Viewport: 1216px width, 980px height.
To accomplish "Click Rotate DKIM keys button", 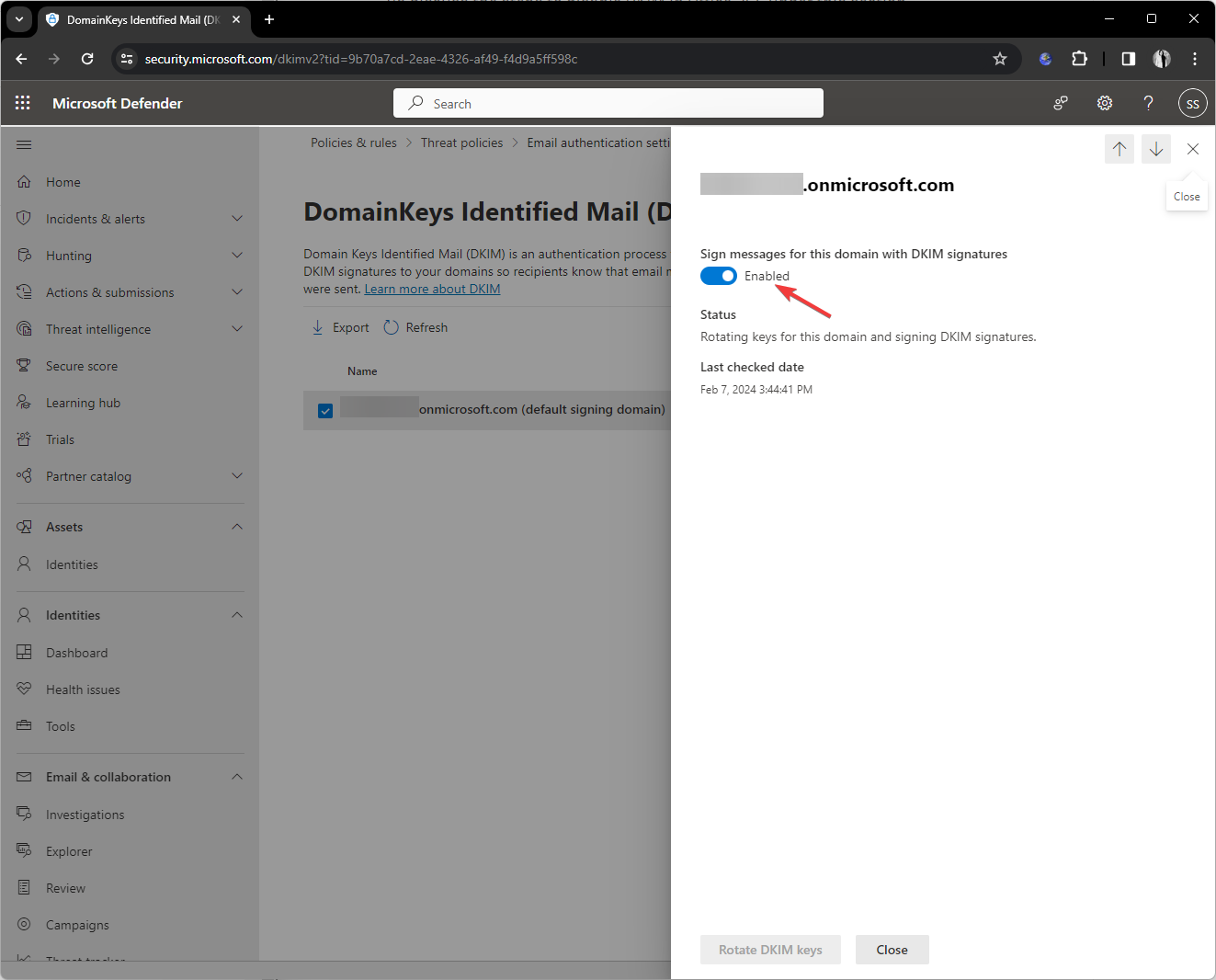I will pyautogui.click(x=770, y=950).
